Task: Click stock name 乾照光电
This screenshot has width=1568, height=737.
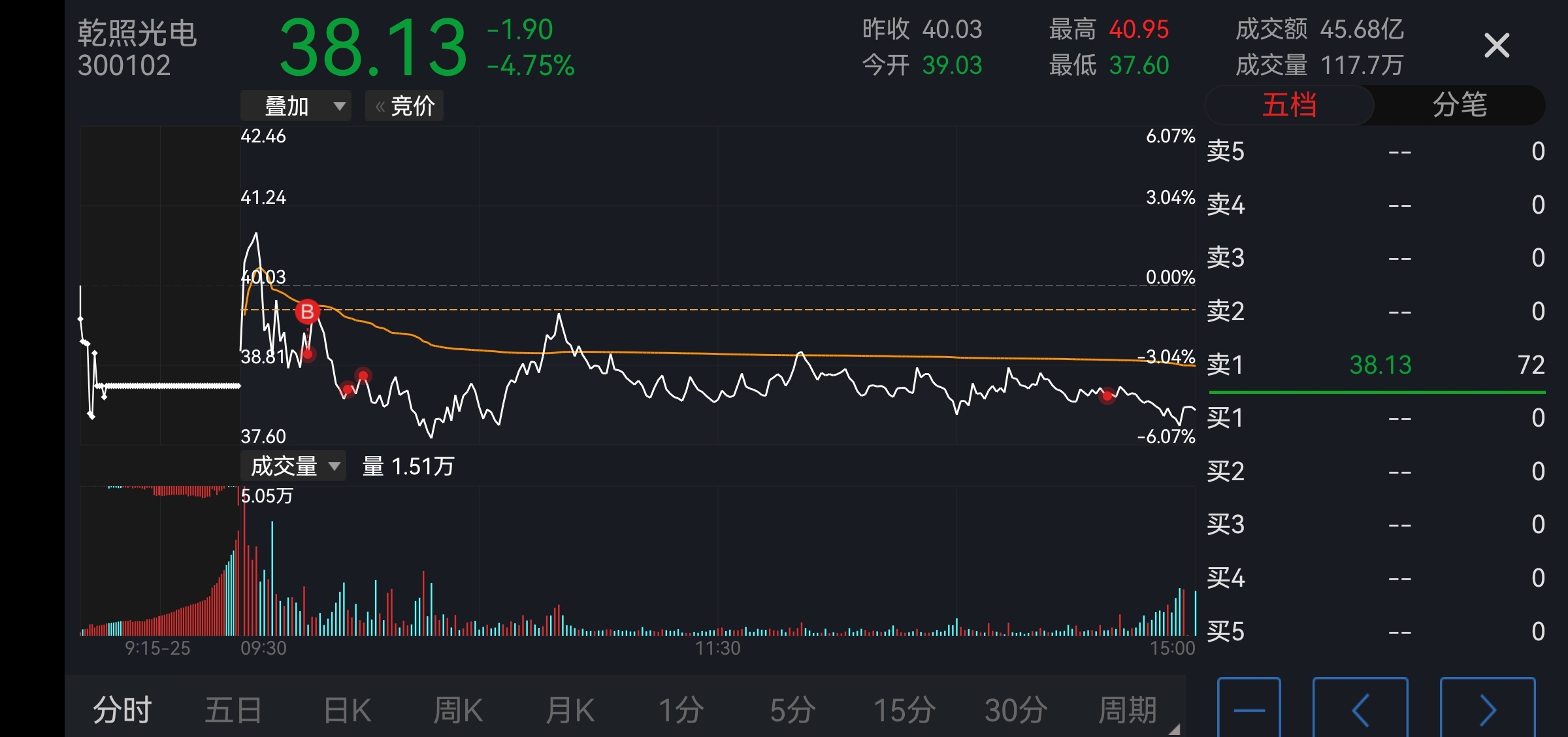Action: coord(137,33)
